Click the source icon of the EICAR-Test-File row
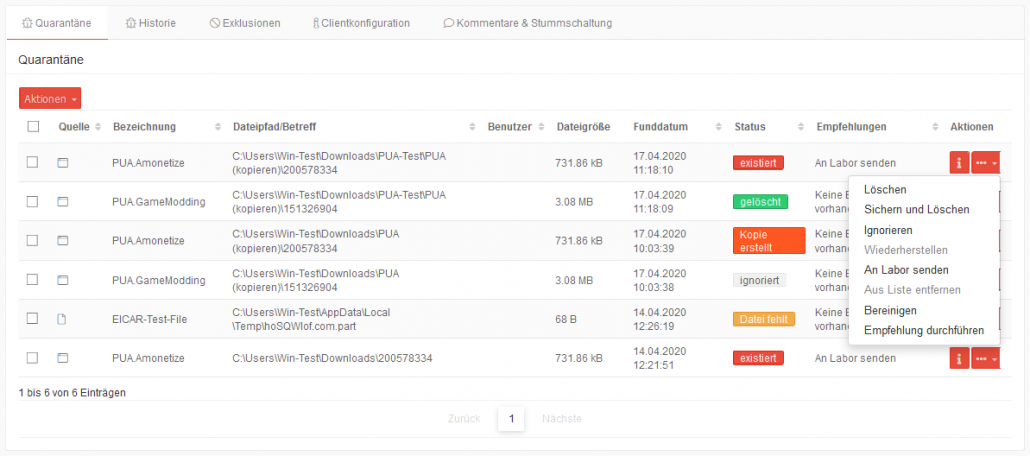 coord(62,319)
